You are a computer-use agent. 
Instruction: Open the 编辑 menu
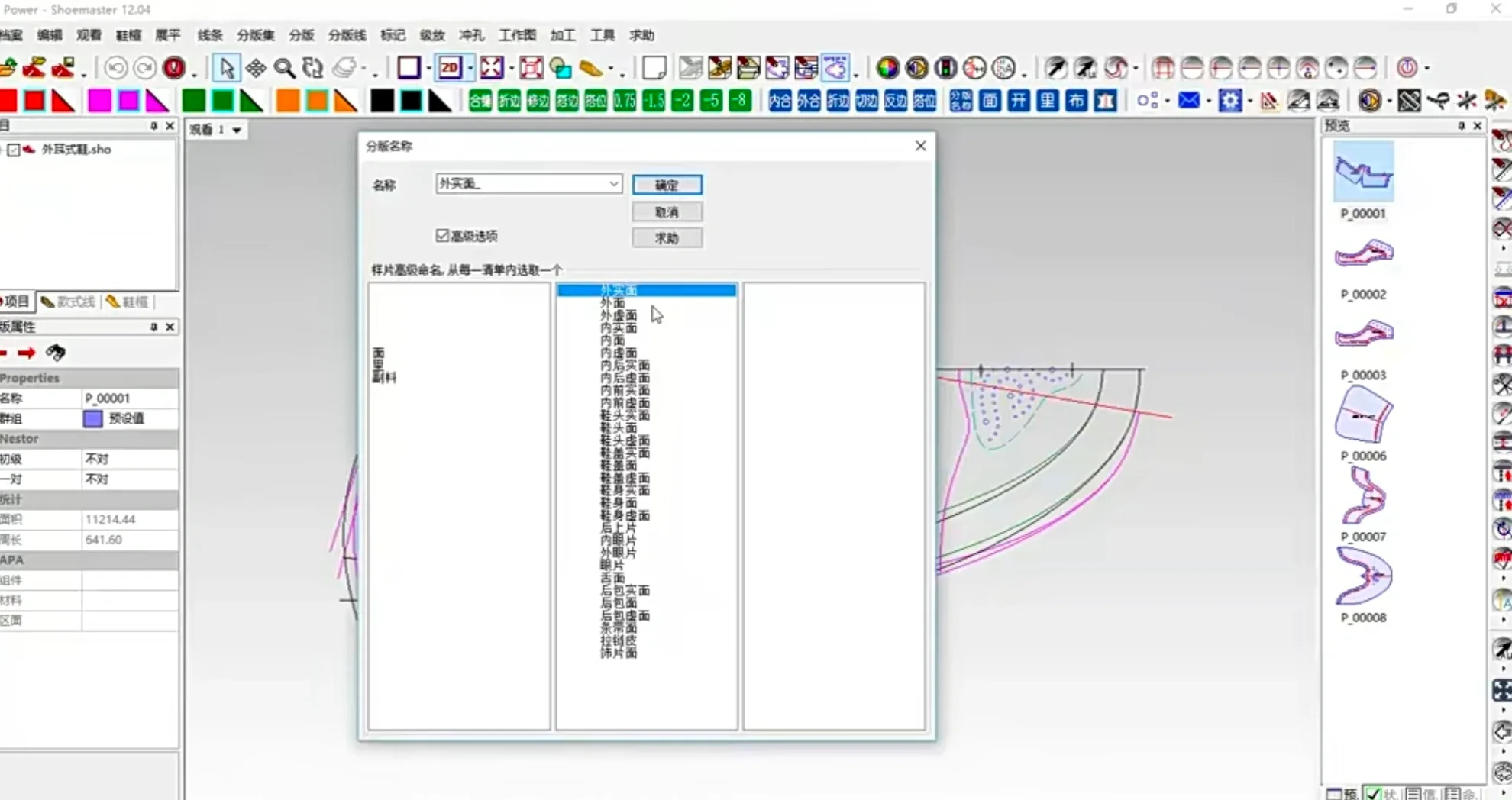[50, 35]
